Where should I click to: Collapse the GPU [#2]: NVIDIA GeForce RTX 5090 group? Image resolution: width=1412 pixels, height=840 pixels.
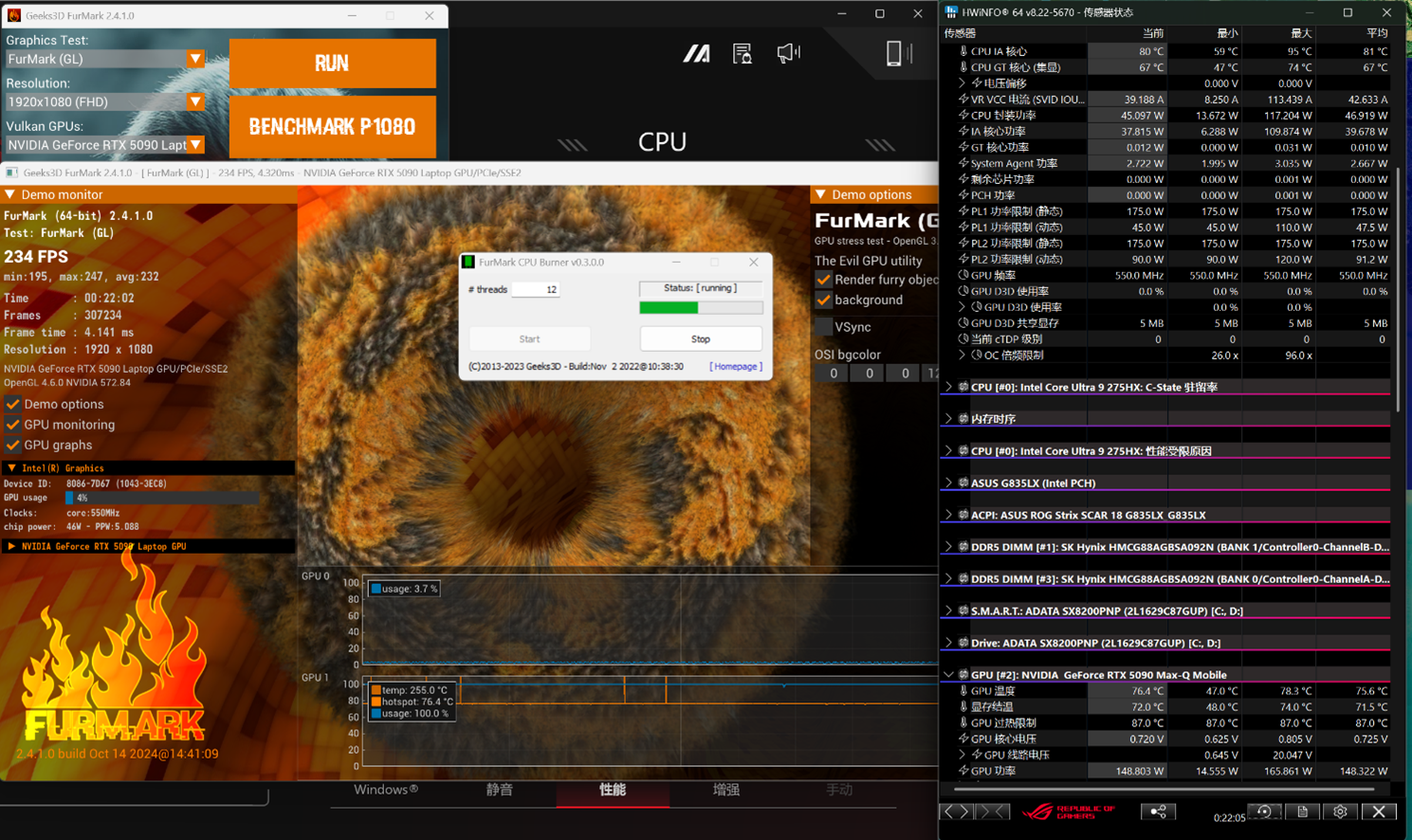(x=948, y=675)
